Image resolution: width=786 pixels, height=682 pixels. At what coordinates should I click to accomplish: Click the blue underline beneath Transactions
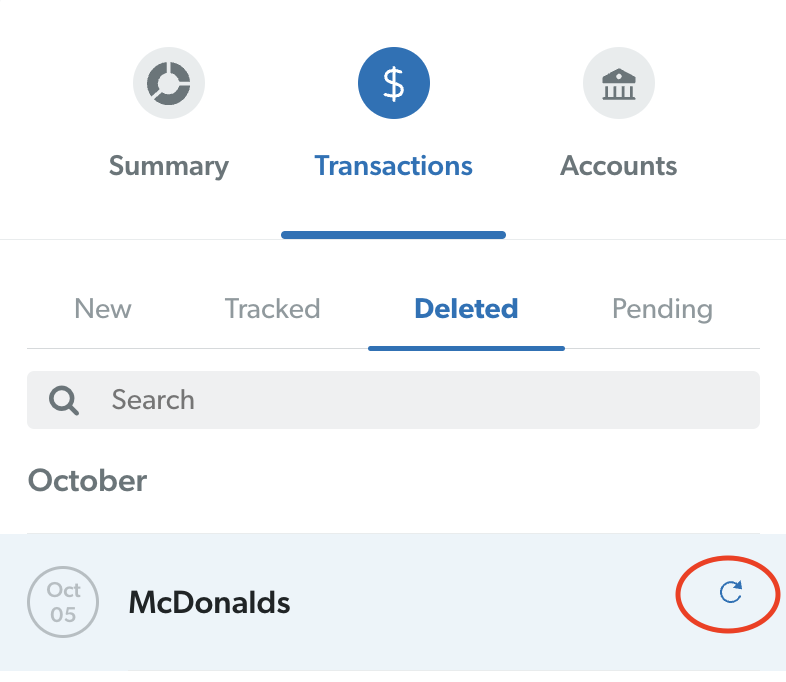pyautogui.click(x=394, y=235)
